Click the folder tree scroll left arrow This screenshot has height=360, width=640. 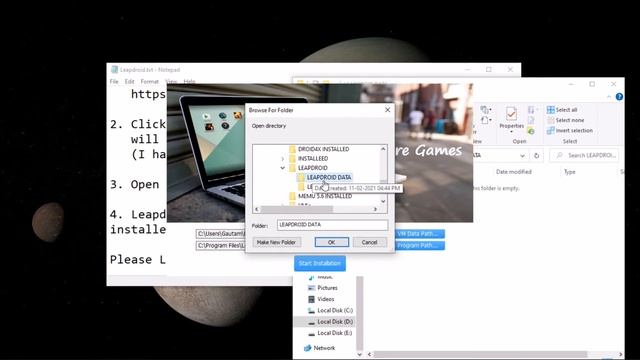click(x=256, y=209)
